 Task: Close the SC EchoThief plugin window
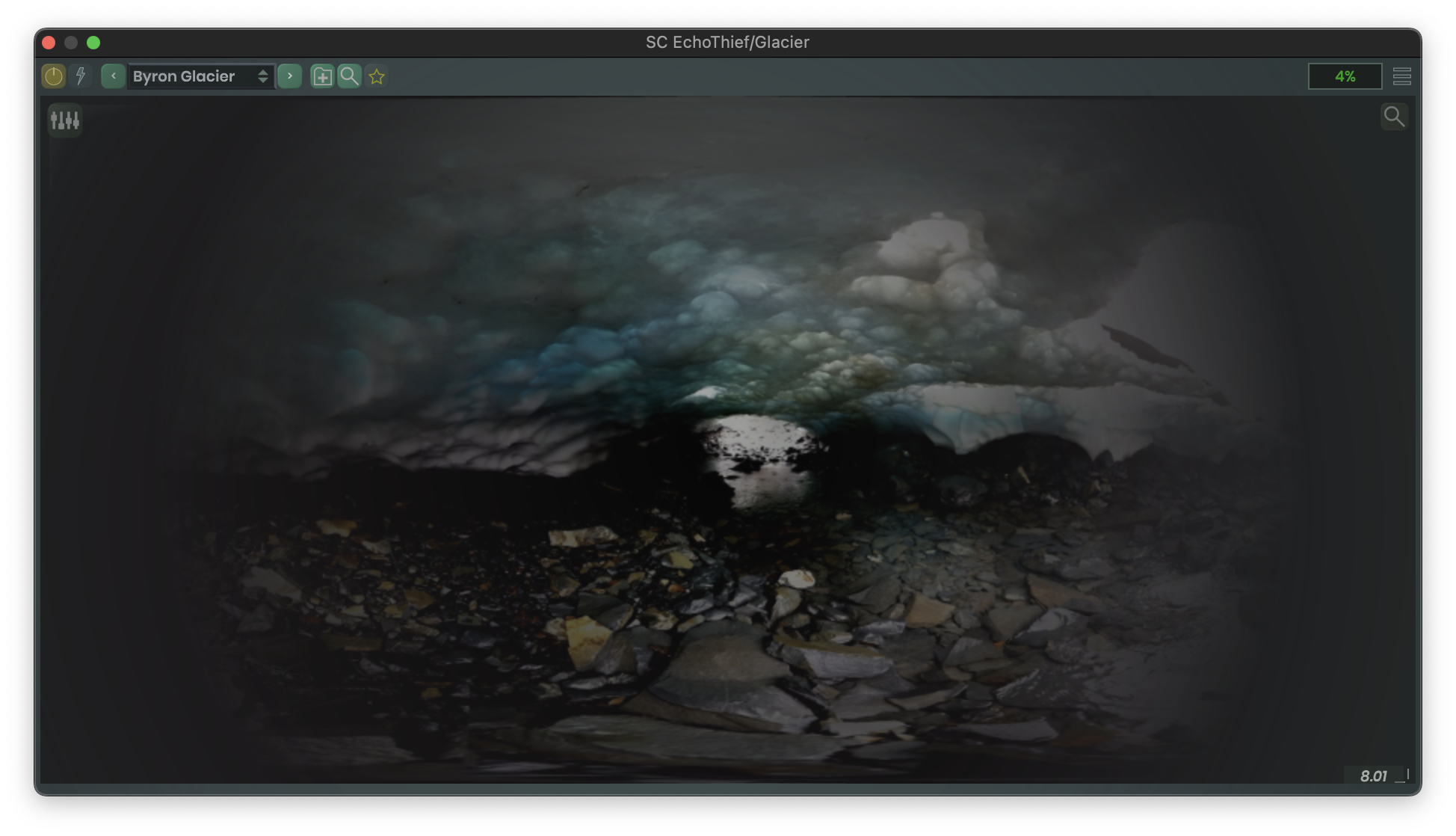49,43
